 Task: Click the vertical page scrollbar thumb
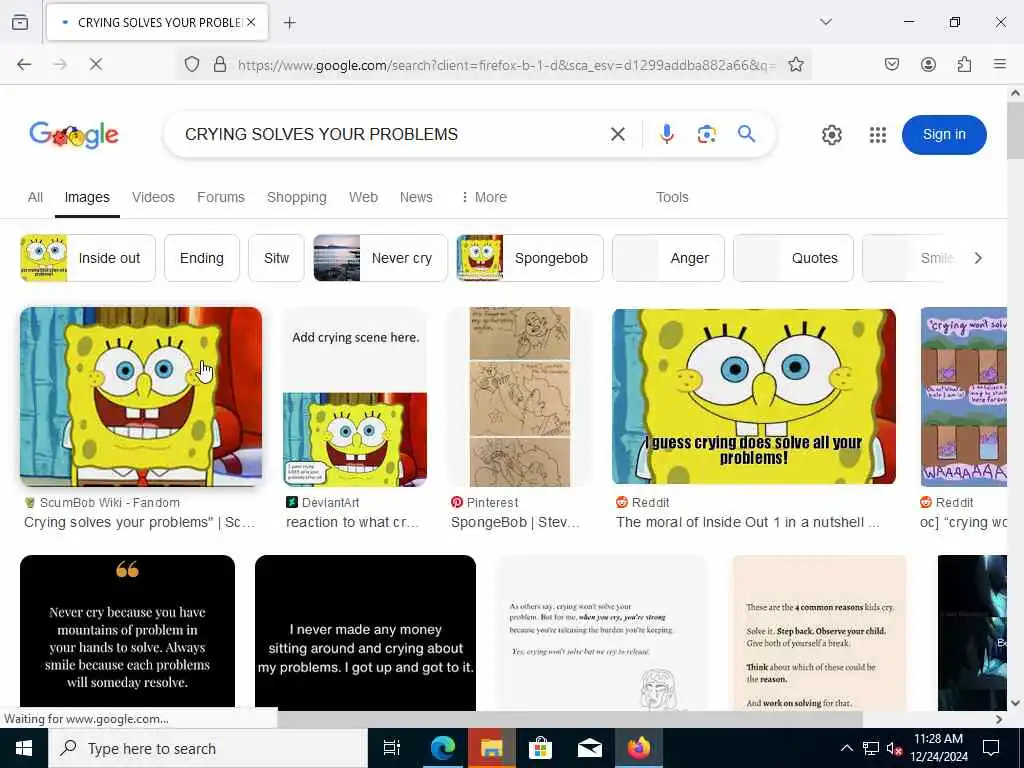tap(1016, 130)
